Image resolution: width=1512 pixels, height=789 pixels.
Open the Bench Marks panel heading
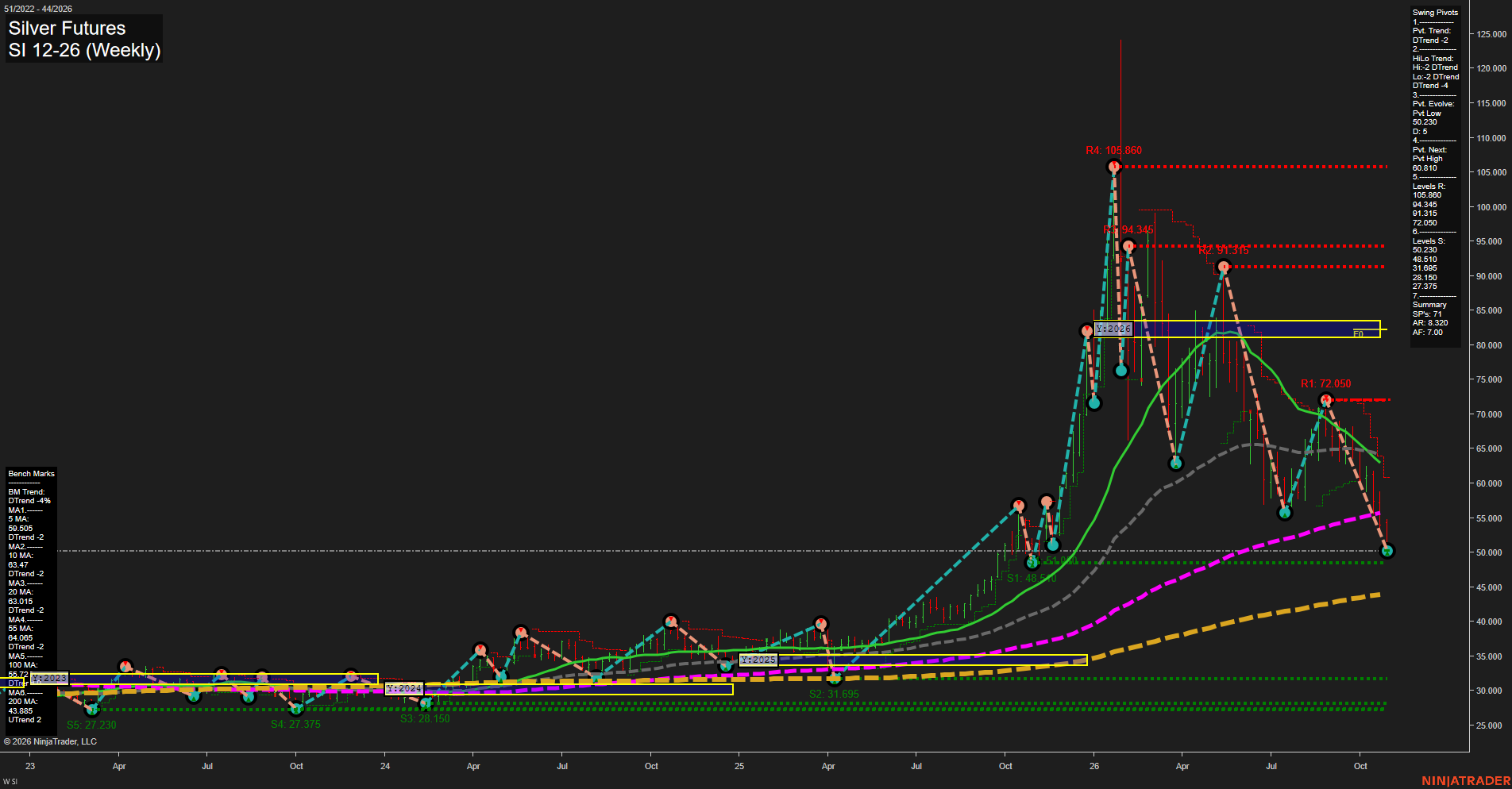click(x=32, y=474)
